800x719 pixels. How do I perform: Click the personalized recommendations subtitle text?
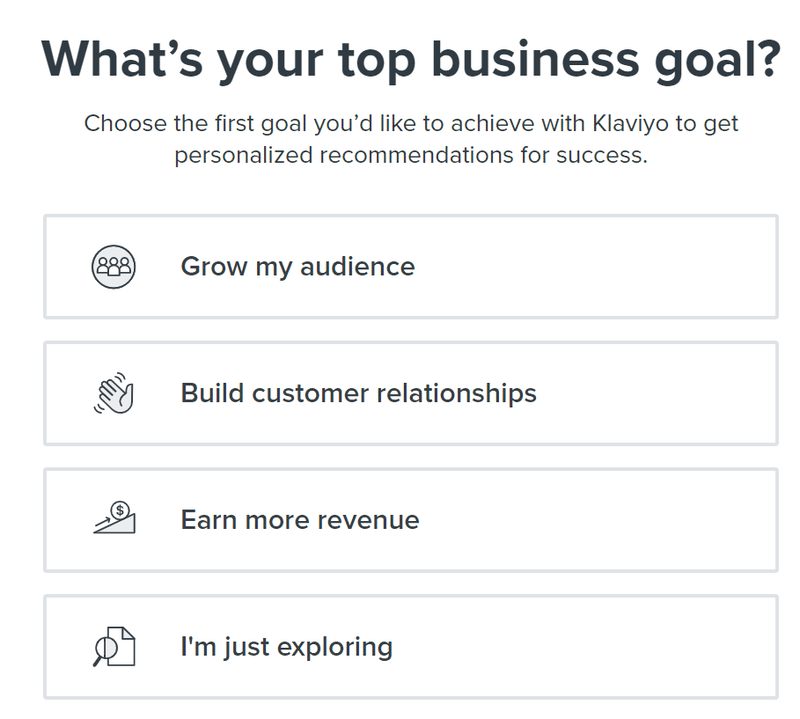411,139
